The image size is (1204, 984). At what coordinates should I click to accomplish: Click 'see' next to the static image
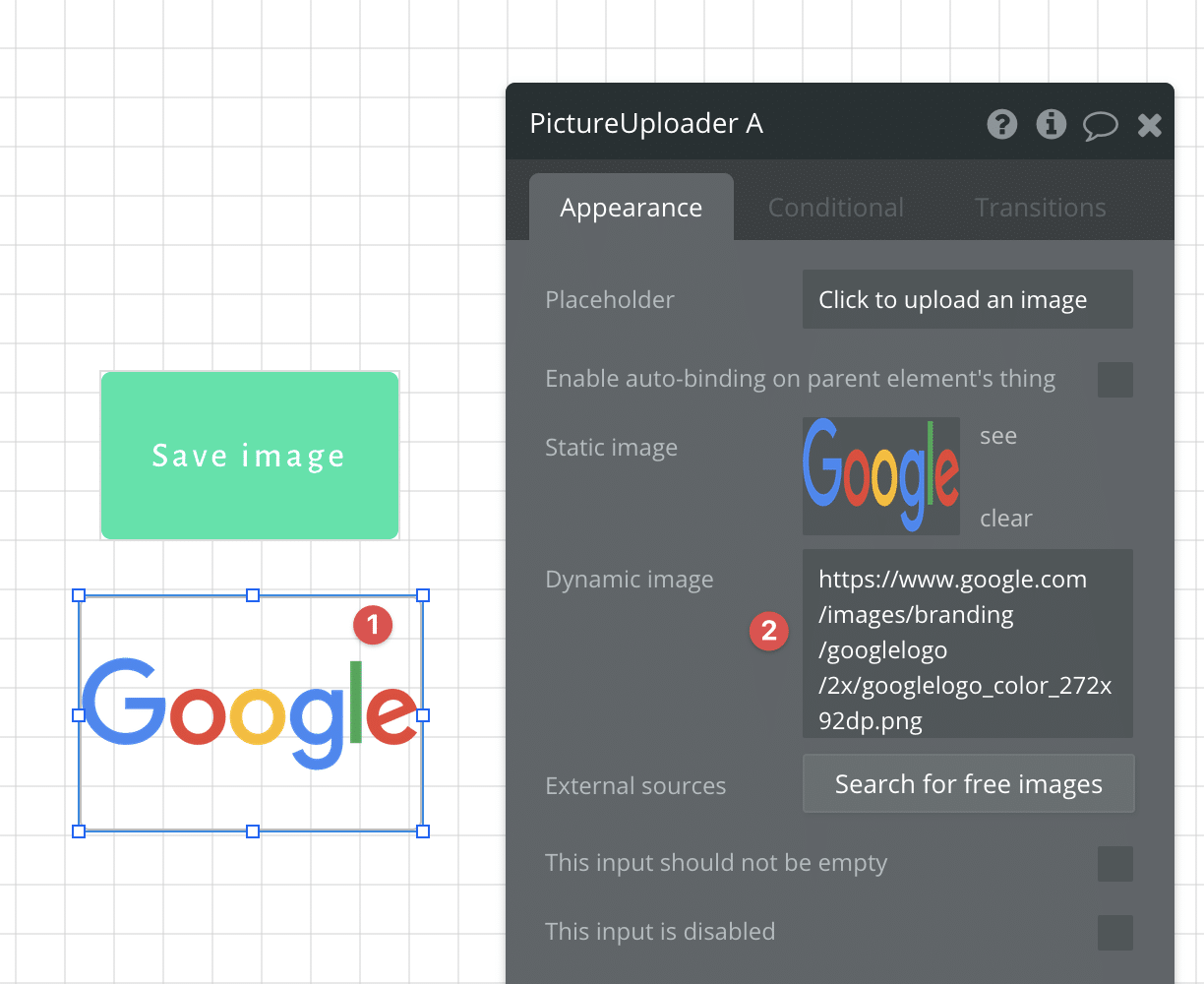(998, 436)
